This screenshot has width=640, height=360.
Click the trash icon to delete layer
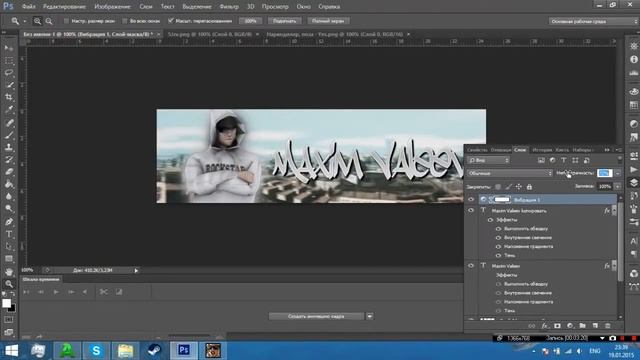pos(608,326)
